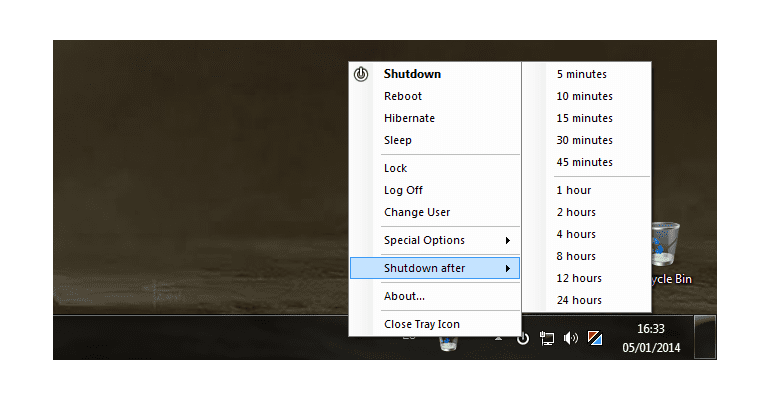770x400 pixels.
Task: Click the volume speaker tray icon
Action: pos(571,338)
